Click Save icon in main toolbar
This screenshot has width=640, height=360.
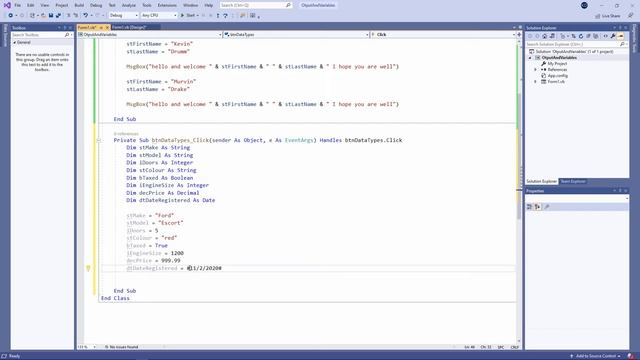pyautogui.click(x=51, y=16)
